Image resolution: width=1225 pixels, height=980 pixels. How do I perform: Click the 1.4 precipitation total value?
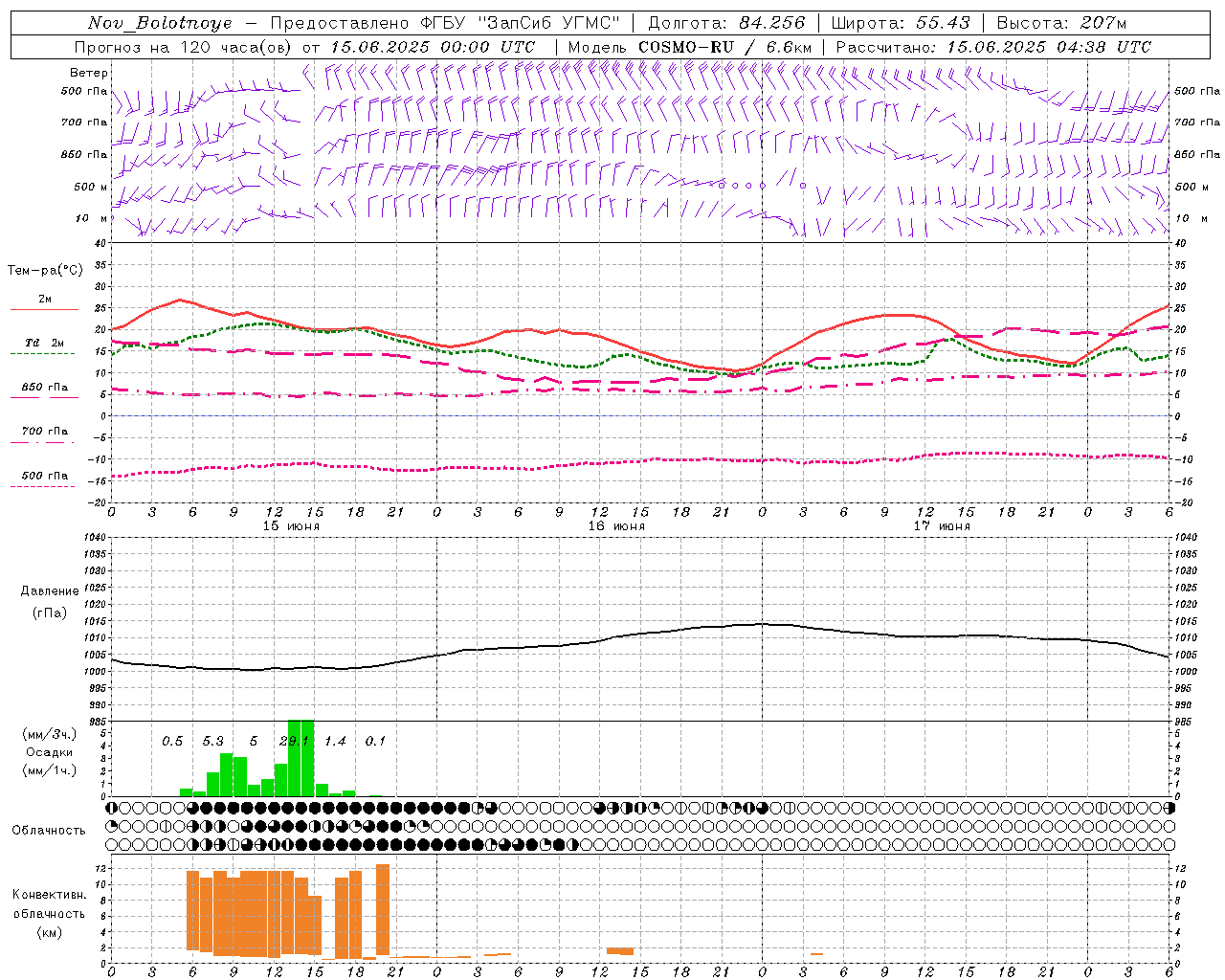[x=335, y=741]
